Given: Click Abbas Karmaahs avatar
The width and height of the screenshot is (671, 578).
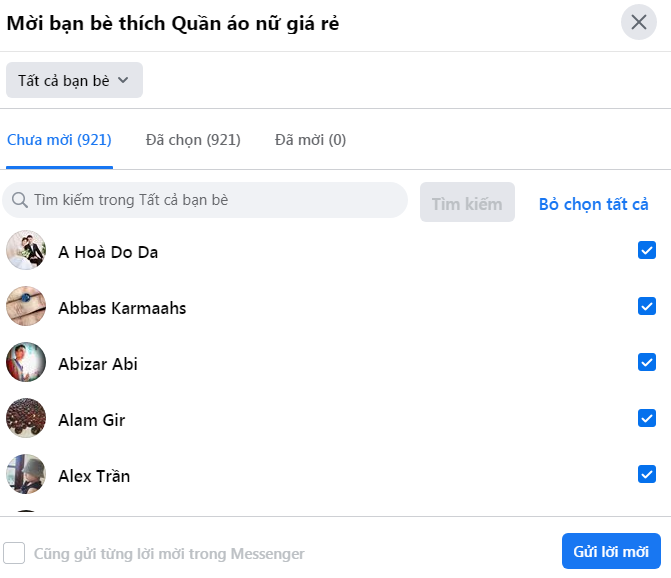Looking at the screenshot, I should tap(26, 306).
